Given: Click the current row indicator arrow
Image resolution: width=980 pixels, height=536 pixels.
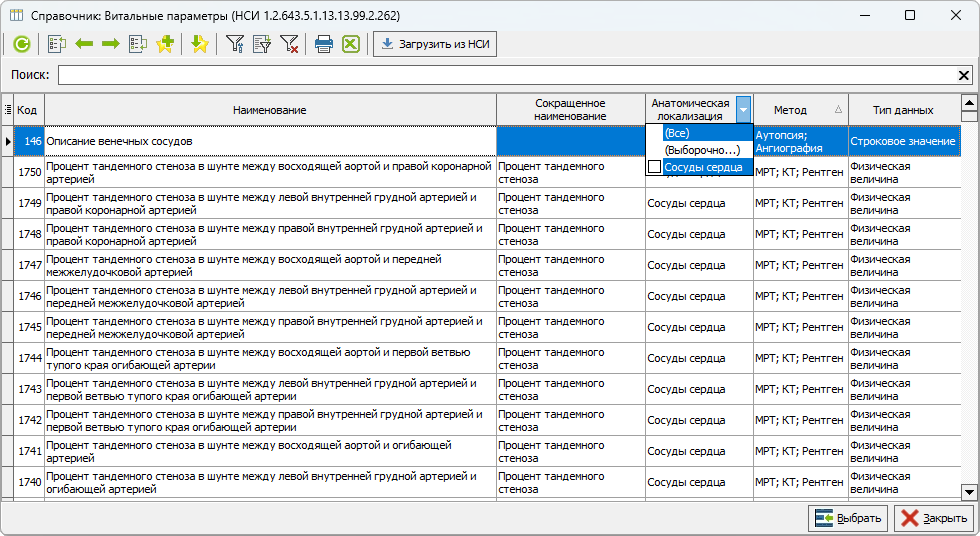Looking at the screenshot, I should 8,141.
